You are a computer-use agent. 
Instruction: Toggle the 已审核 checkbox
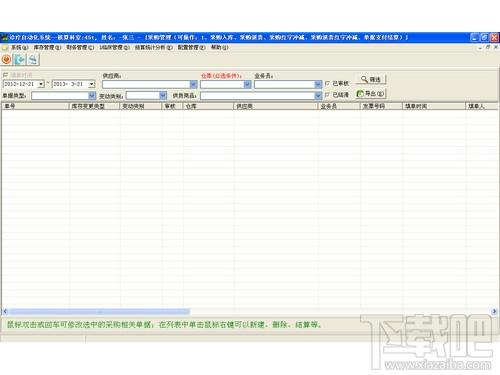click(327, 83)
